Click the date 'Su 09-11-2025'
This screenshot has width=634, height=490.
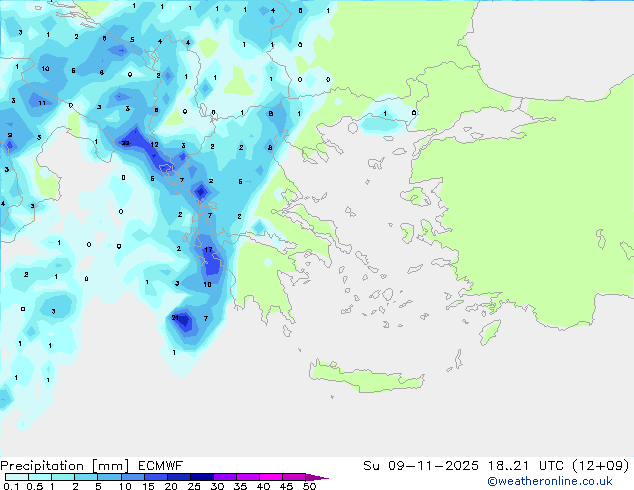[x=421, y=466]
